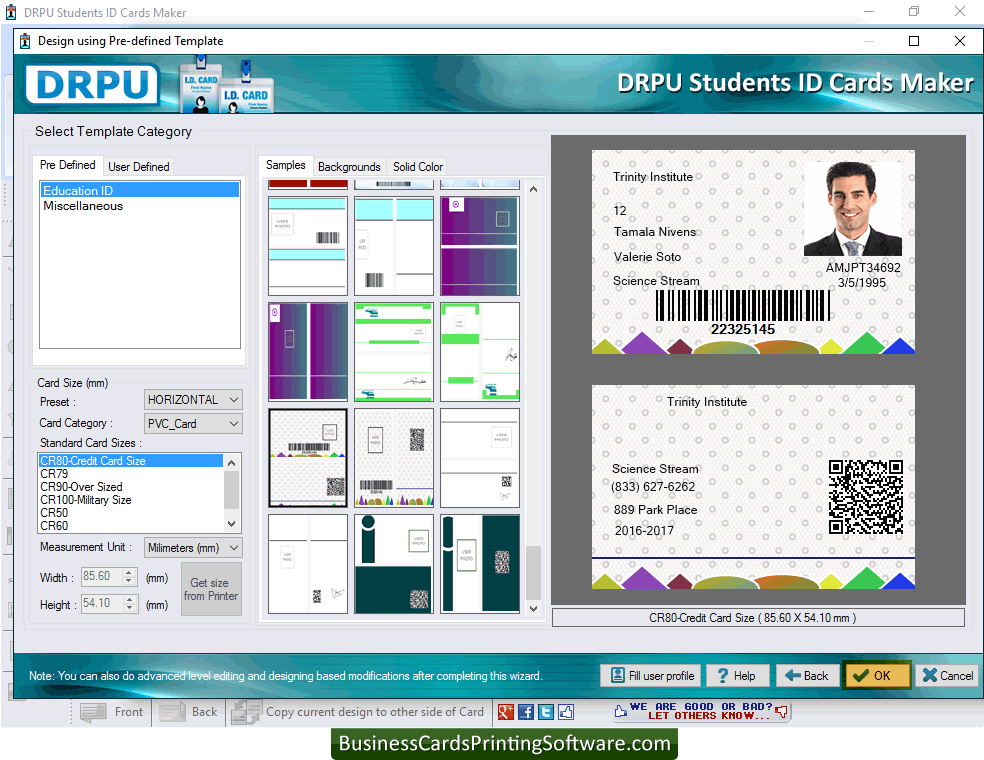Screen dimensions: 984x760
Task: Click samples list scroll-up arrow
Action: click(533, 189)
